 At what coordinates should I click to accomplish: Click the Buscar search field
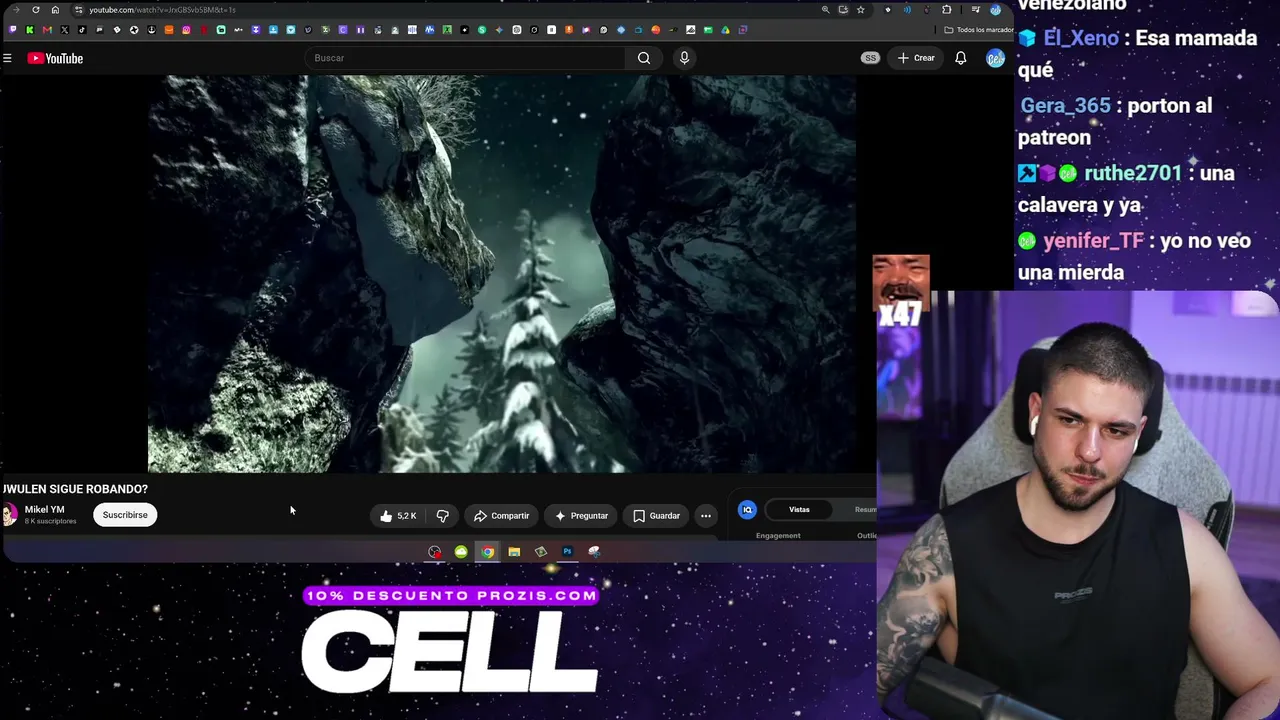(x=465, y=58)
